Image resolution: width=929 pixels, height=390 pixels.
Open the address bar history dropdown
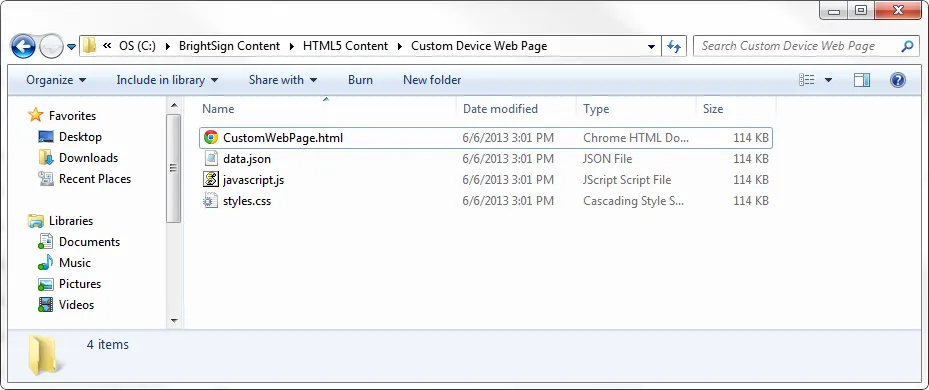point(651,46)
